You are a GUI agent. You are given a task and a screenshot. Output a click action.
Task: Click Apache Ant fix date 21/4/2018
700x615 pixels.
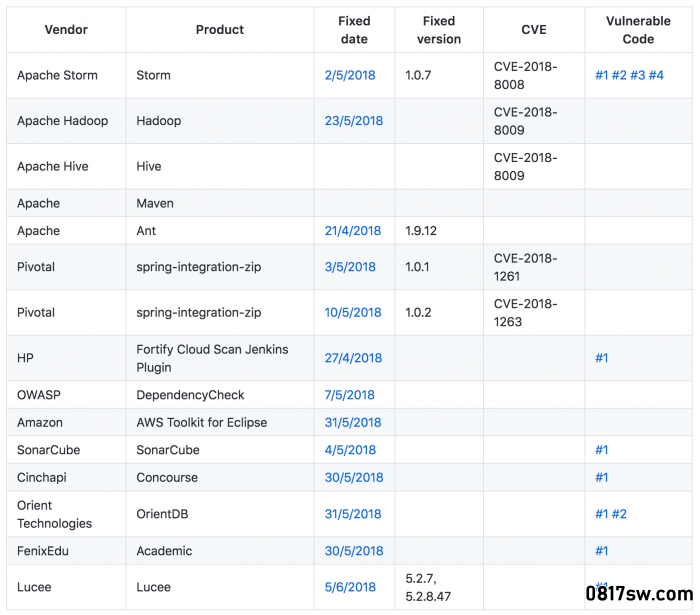click(x=353, y=231)
